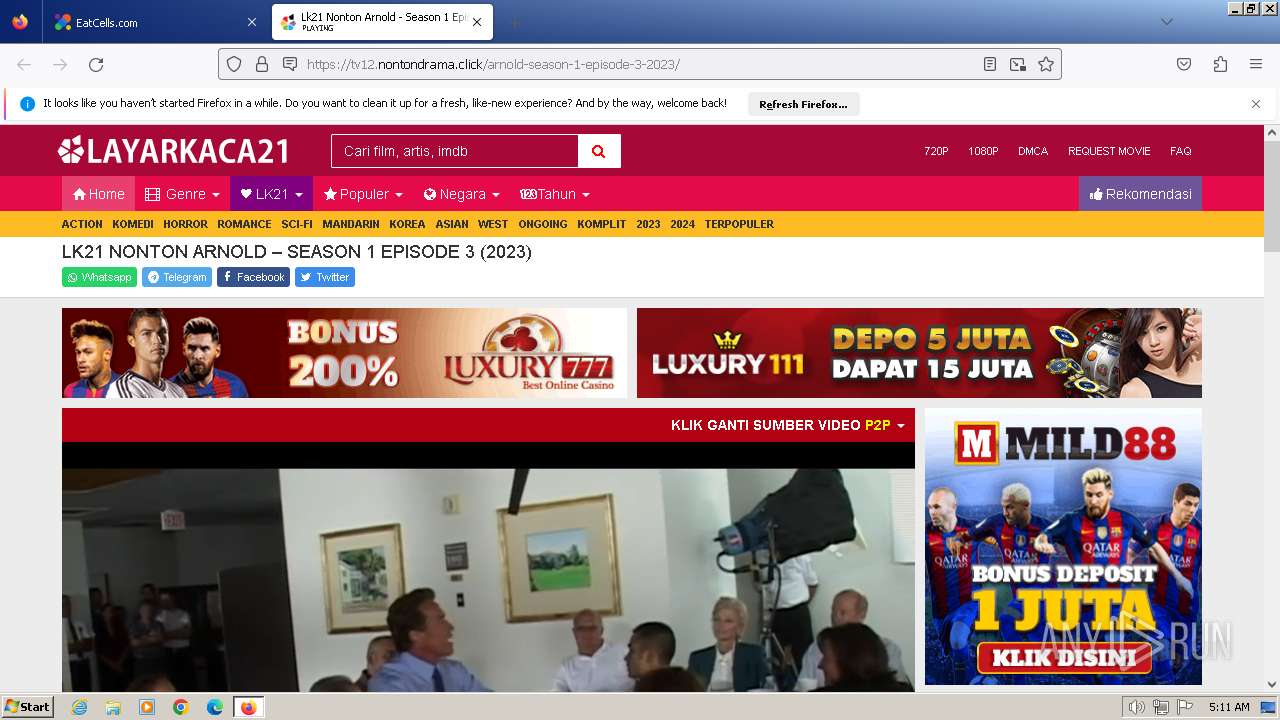
Task: Focus the Cari film search field
Action: pos(455,151)
